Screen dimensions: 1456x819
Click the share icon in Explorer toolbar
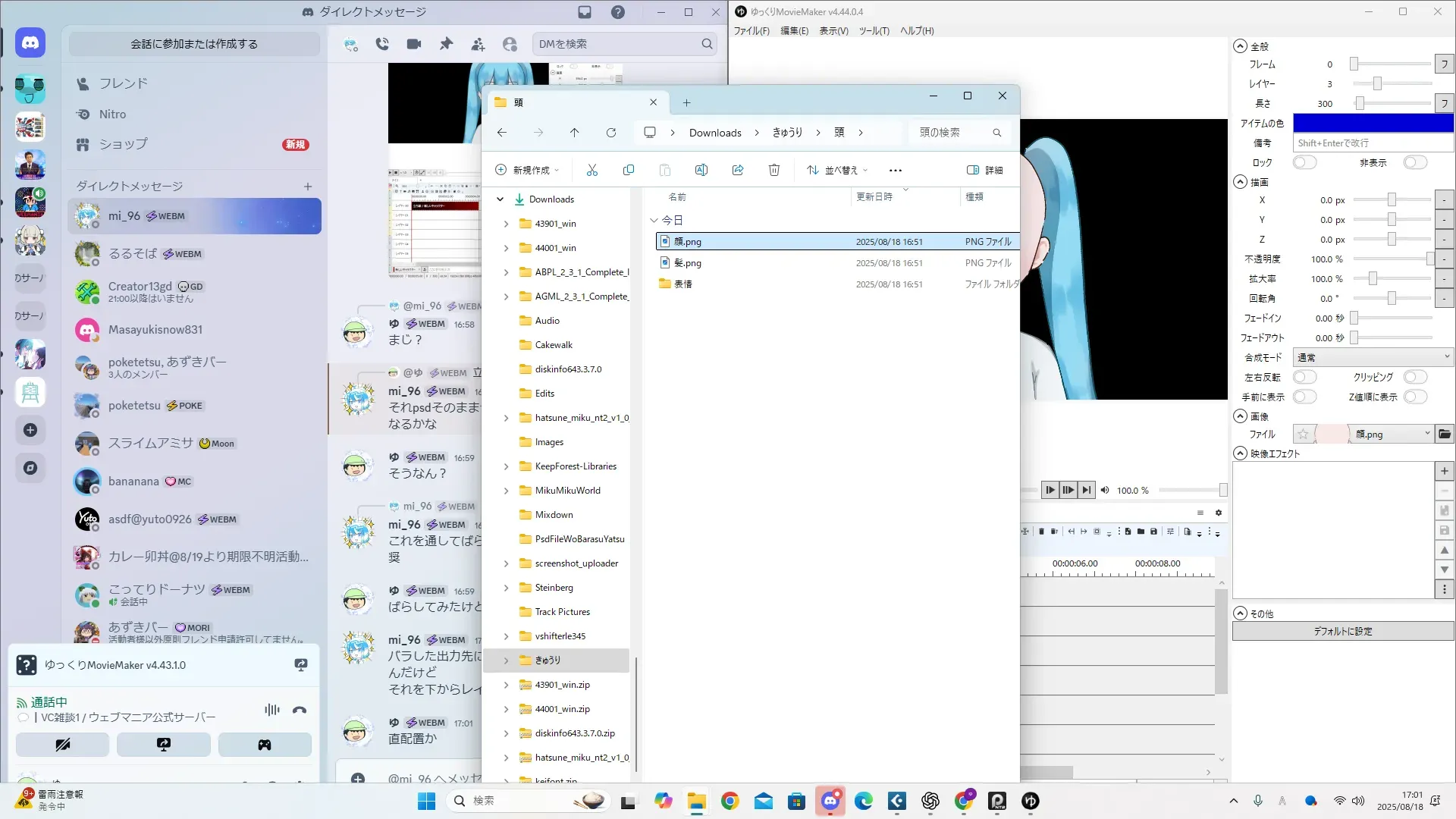point(738,170)
